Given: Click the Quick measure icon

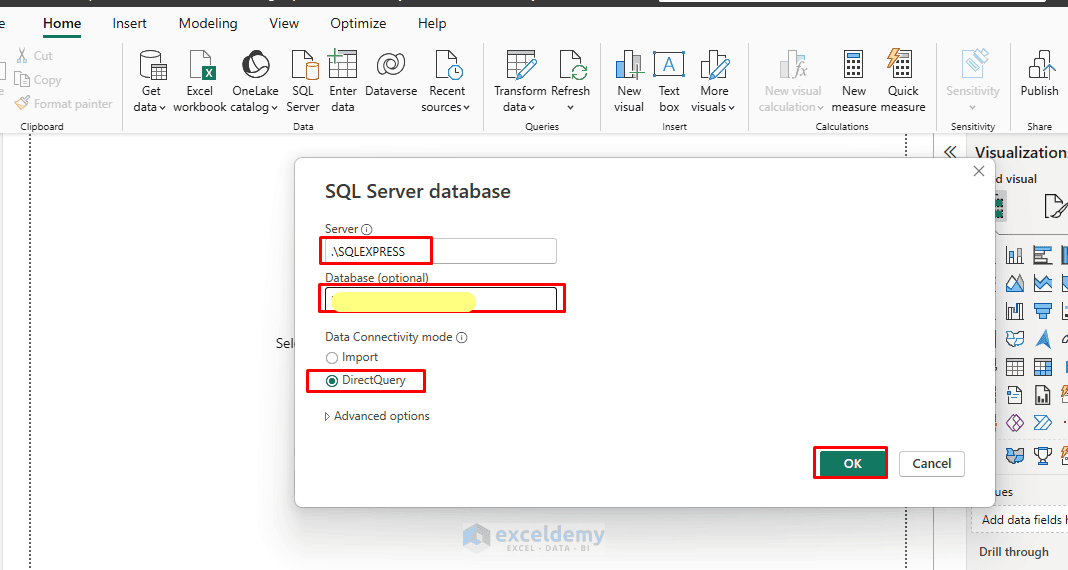Looking at the screenshot, I should coord(900,64).
